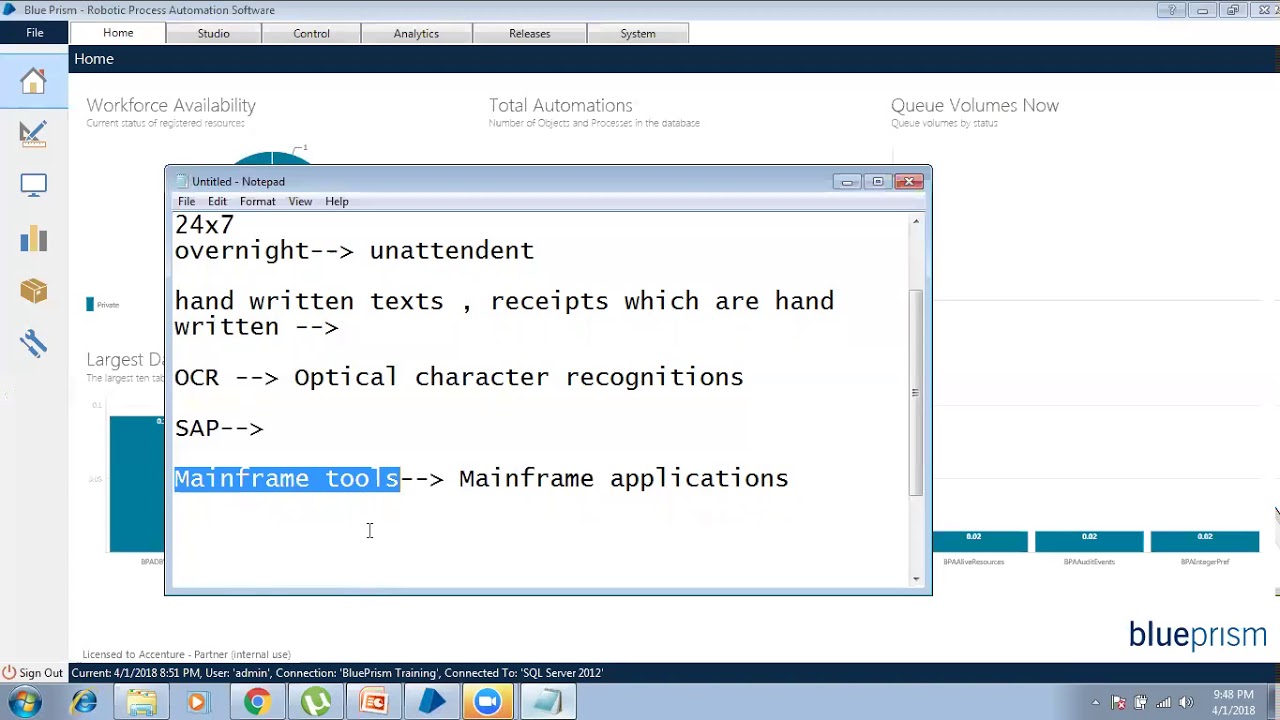Click the 'Workforce Availability' tile heading
Viewport: 1280px width, 720px height.
(x=171, y=106)
